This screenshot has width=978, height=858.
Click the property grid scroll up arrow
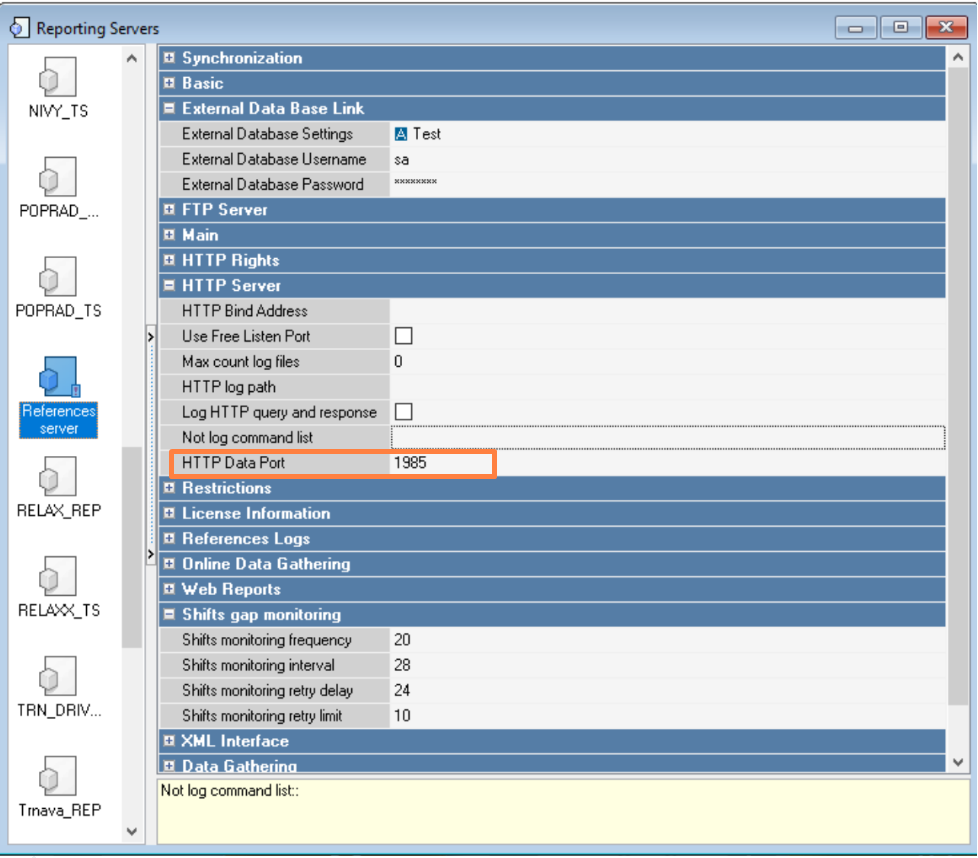pos(958,57)
